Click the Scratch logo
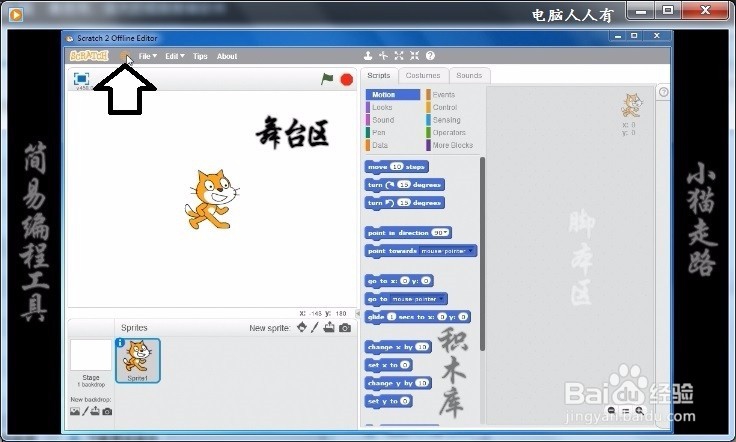The width and height of the screenshot is (736, 442). coord(89,56)
